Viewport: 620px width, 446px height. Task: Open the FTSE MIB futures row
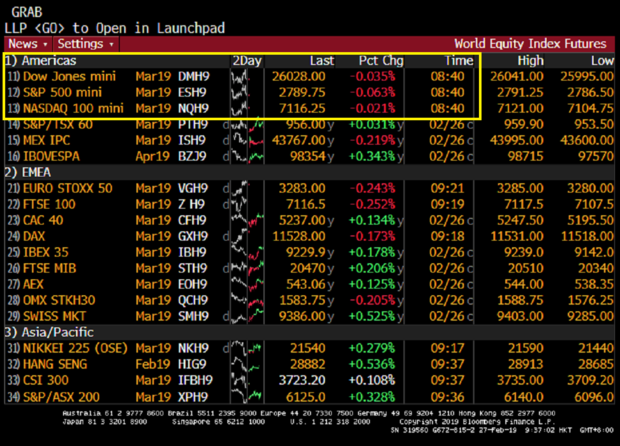coord(310,268)
